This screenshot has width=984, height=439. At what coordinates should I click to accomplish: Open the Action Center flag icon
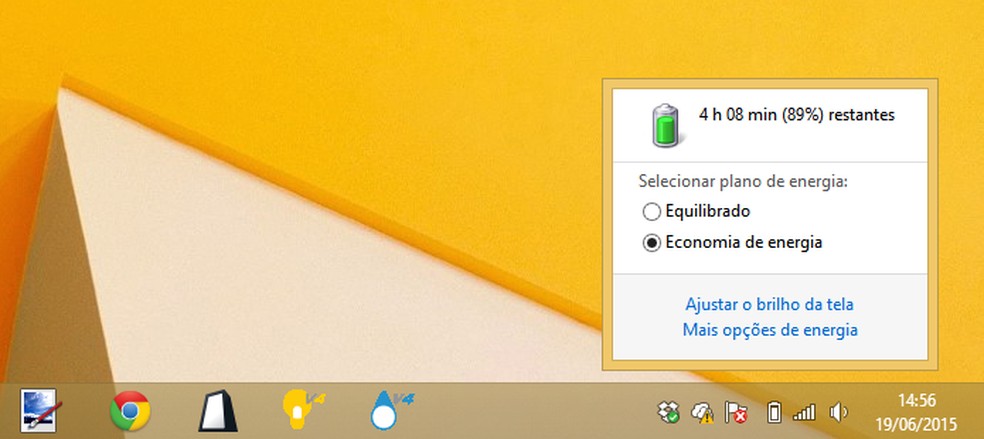click(x=736, y=412)
